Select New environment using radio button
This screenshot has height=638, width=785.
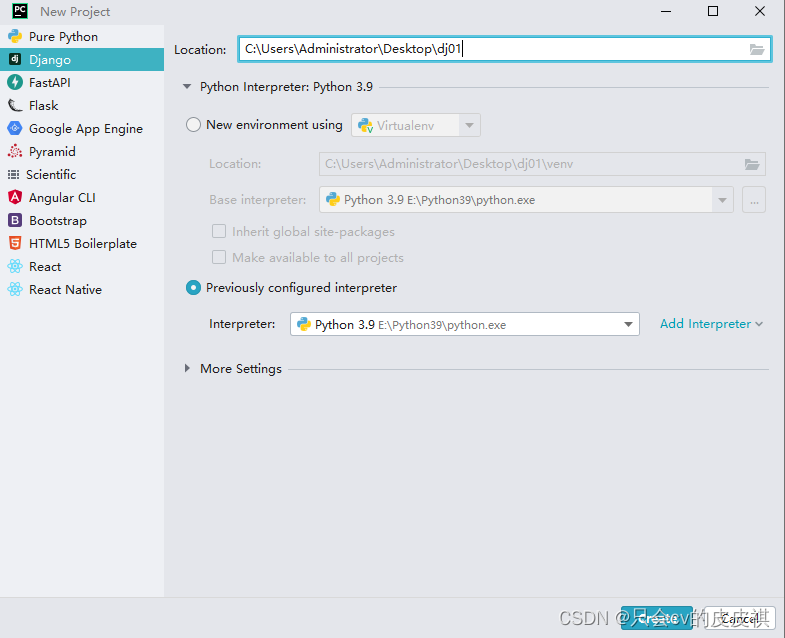pyautogui.click(x=193, y=125)
